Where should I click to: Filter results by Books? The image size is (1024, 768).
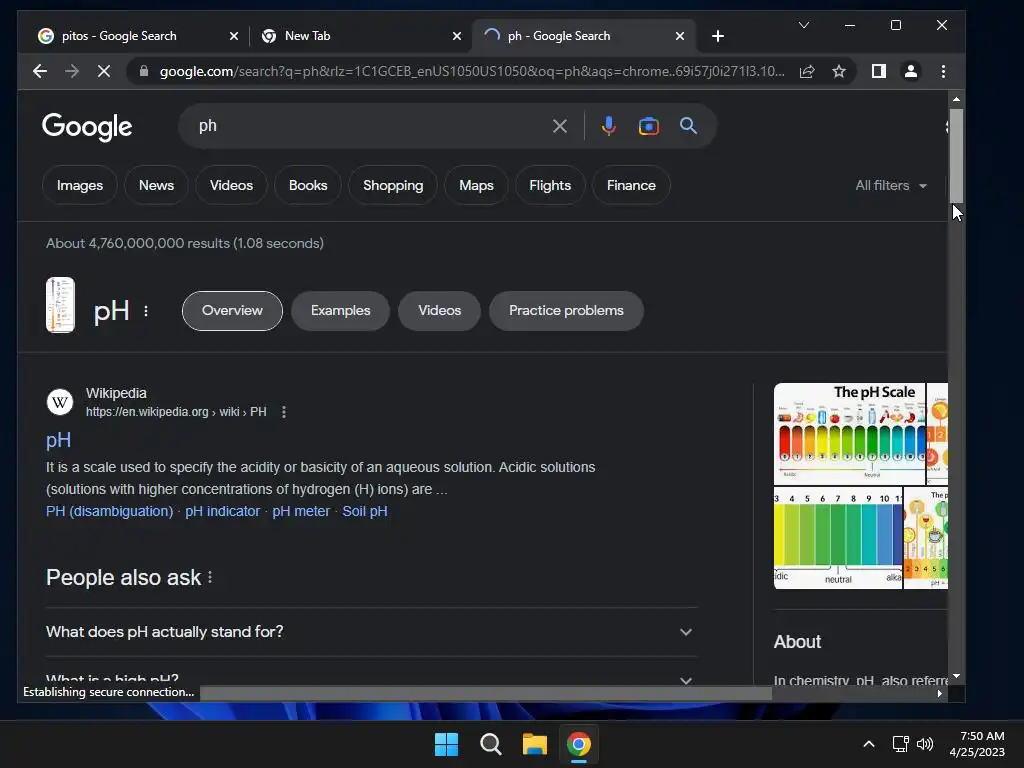coord(308,185)
